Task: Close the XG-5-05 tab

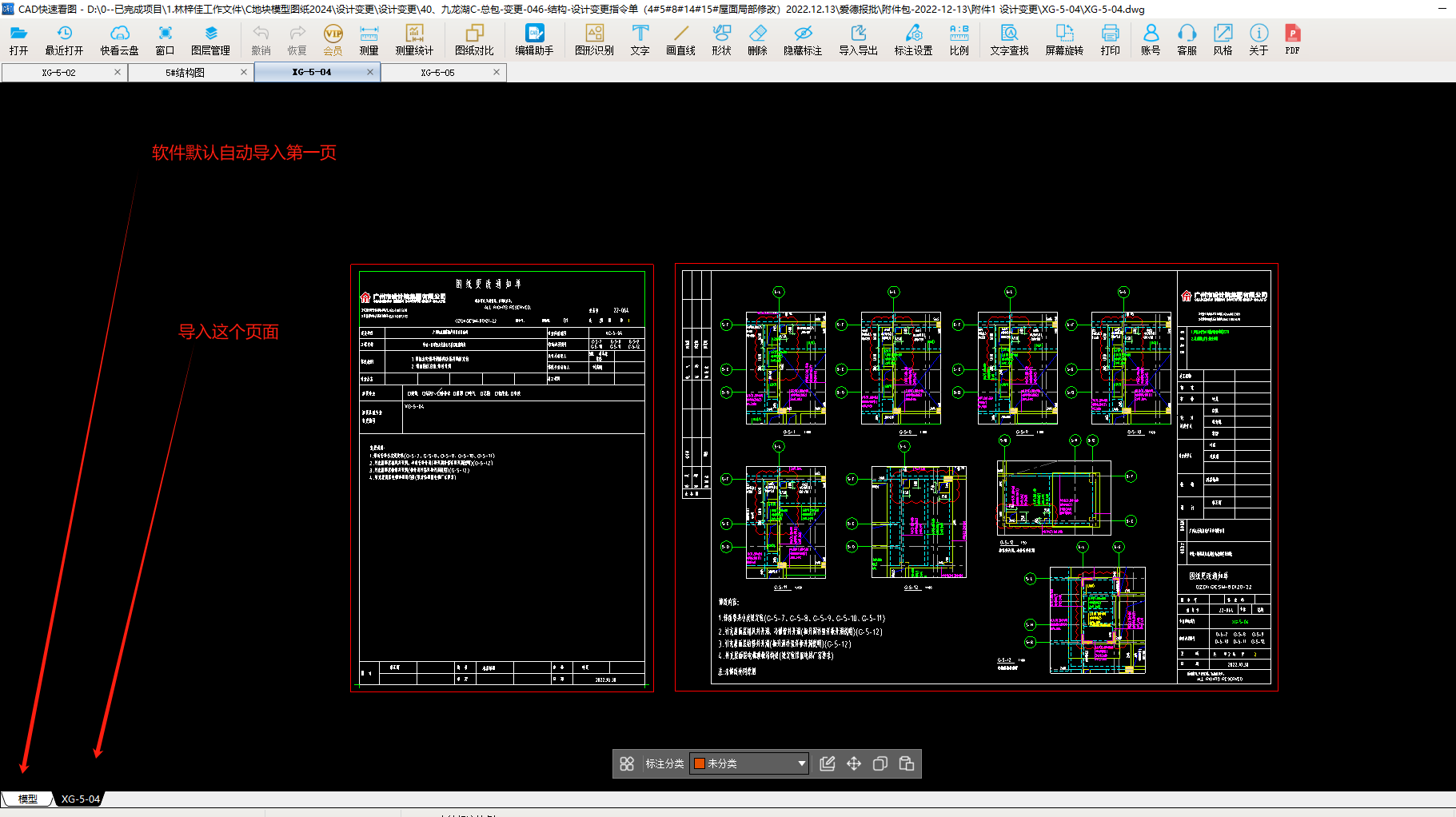Action: pyautogui.click(x=497, y=72)
